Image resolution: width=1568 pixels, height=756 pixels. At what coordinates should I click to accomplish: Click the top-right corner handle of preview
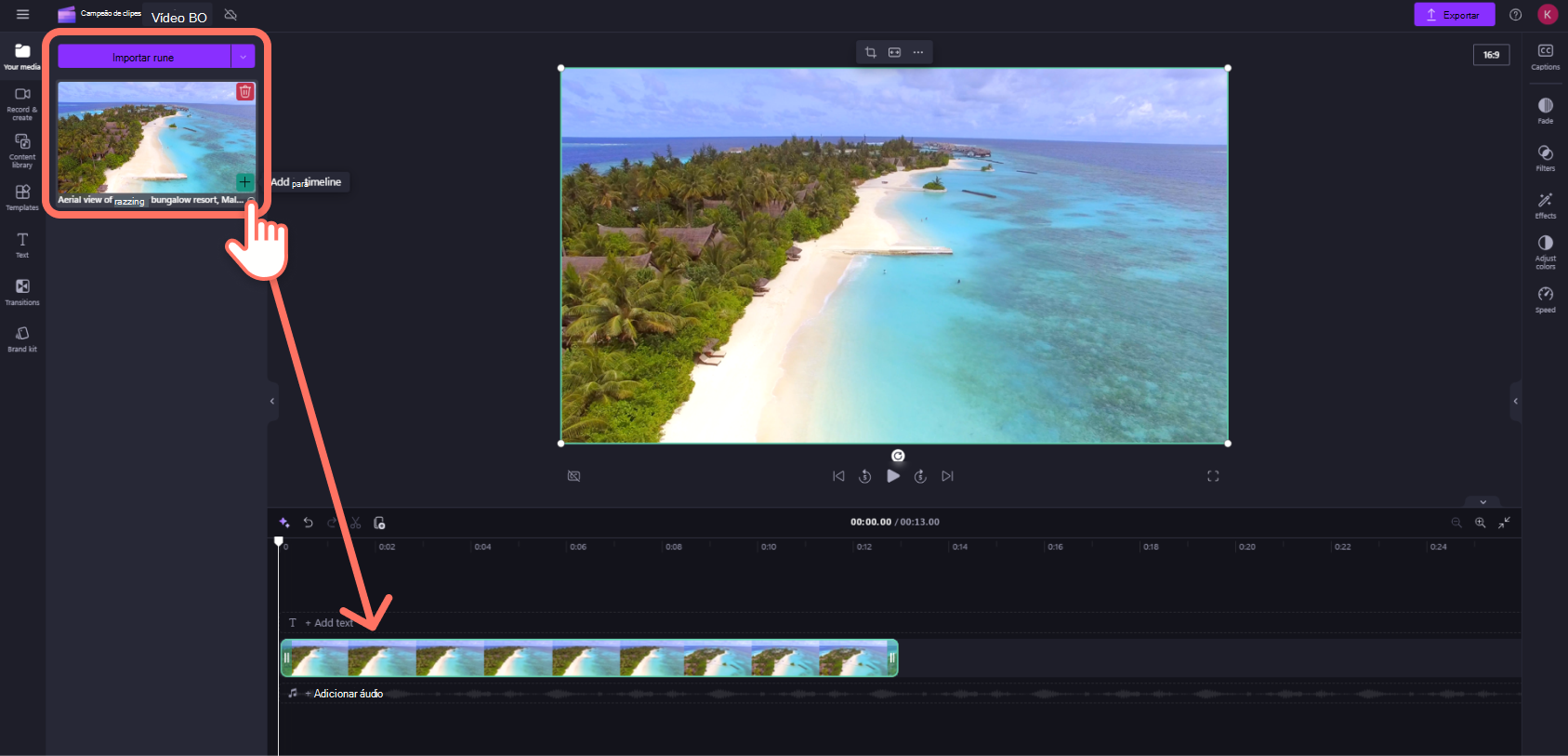point(1228,68)
